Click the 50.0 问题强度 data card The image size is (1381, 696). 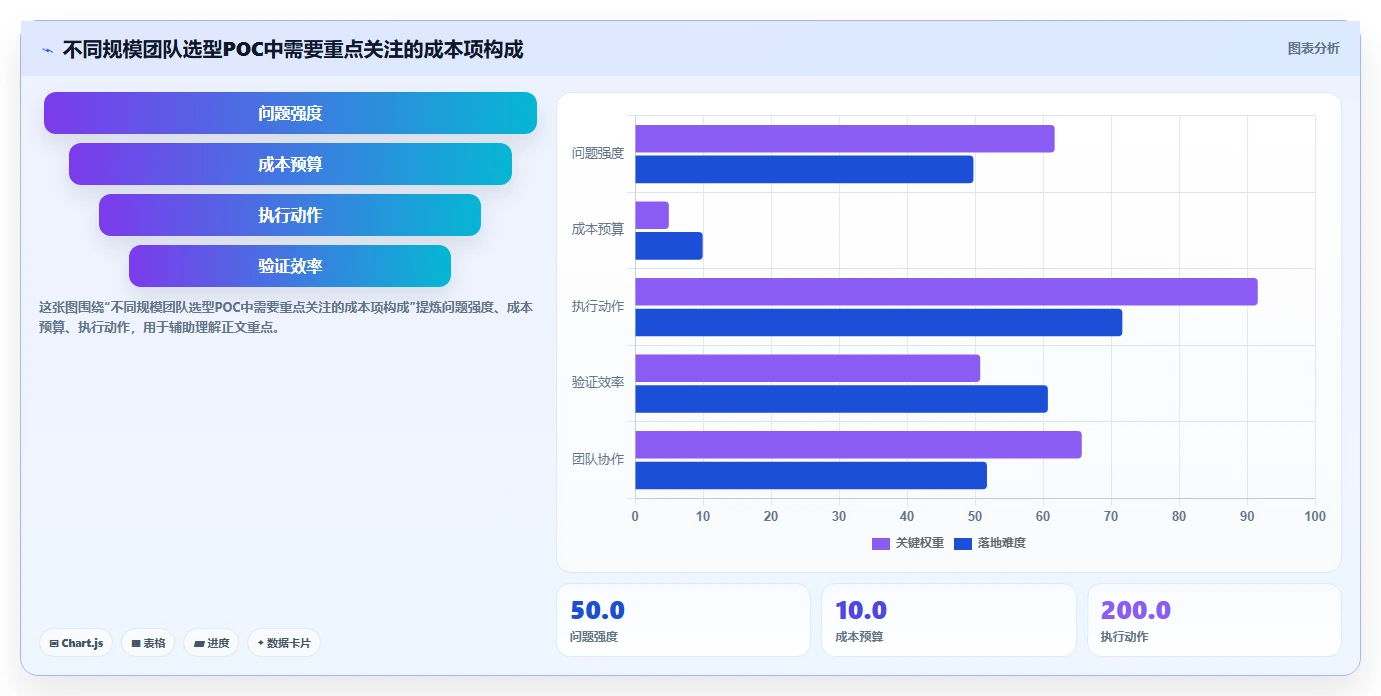[683, 620]
